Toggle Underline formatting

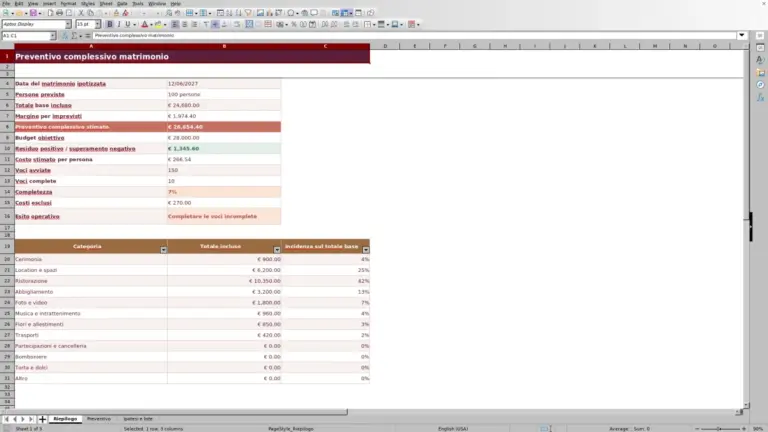pyautogui.click(x=128, y=24)
